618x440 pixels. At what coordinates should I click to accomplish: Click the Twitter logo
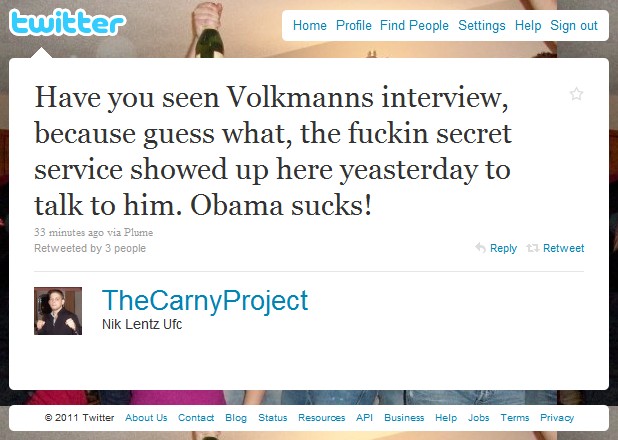pyautogui.click(x=67, y=22)
